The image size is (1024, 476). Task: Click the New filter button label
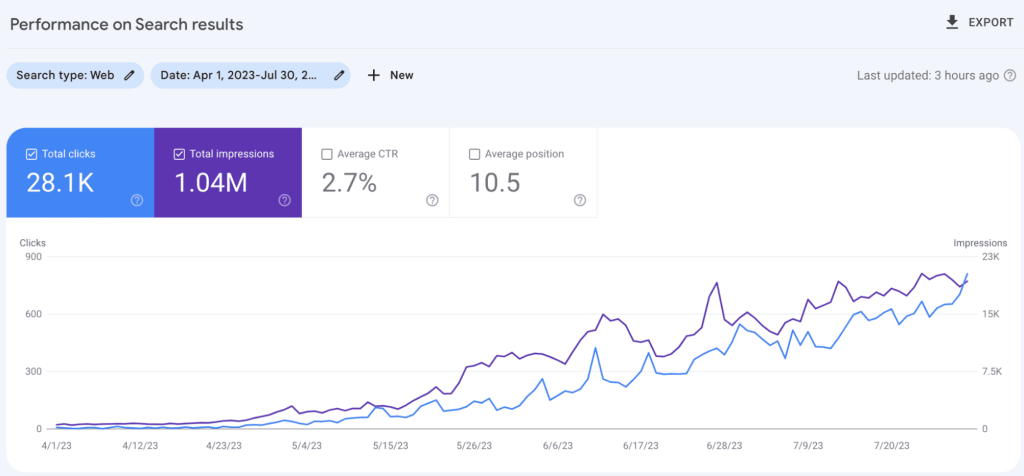(401, 75)
